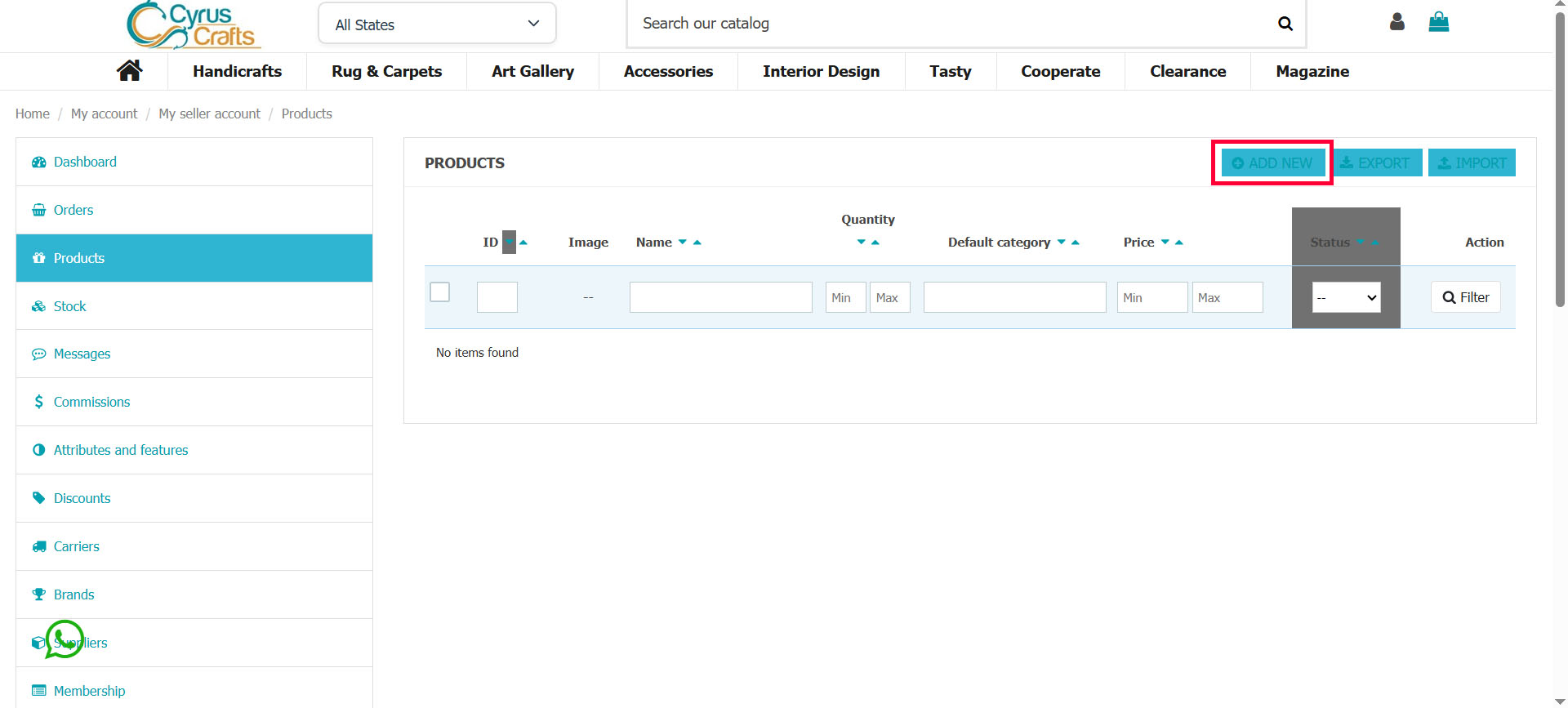Expand the All States dropdown
This screenshot has width=1568, height=708.
tap(437, 24)
